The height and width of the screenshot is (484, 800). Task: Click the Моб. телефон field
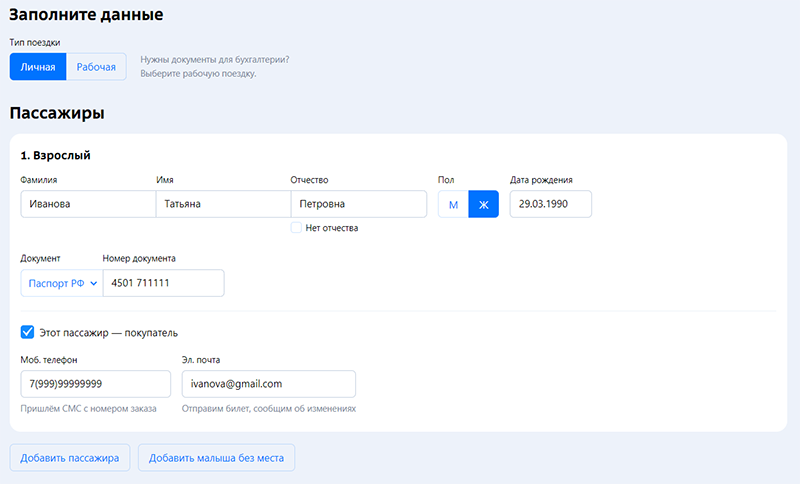pyautogui.click(x=95, y=384)
